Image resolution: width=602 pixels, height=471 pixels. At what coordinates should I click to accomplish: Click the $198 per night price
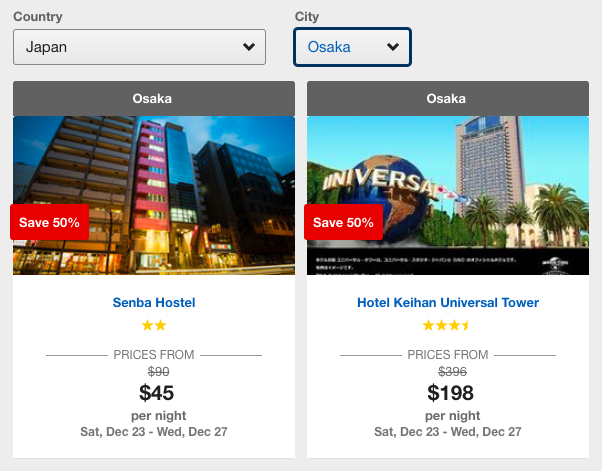pos(450,393)
